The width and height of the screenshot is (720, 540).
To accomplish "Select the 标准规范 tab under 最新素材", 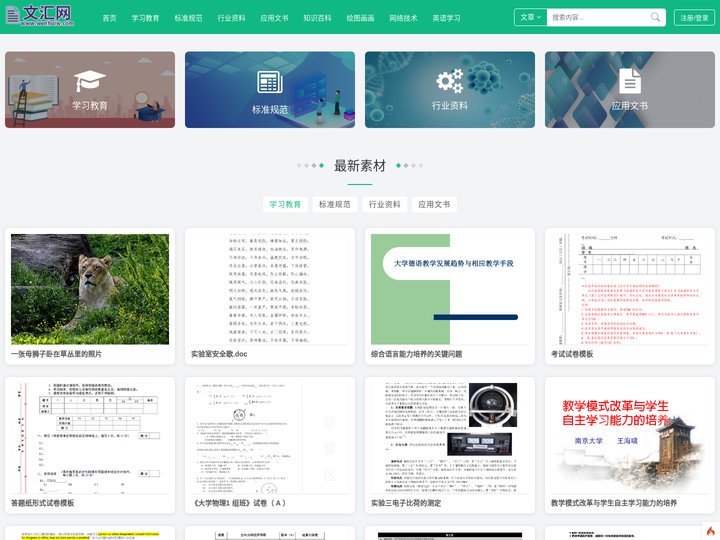I will (335, 204).
